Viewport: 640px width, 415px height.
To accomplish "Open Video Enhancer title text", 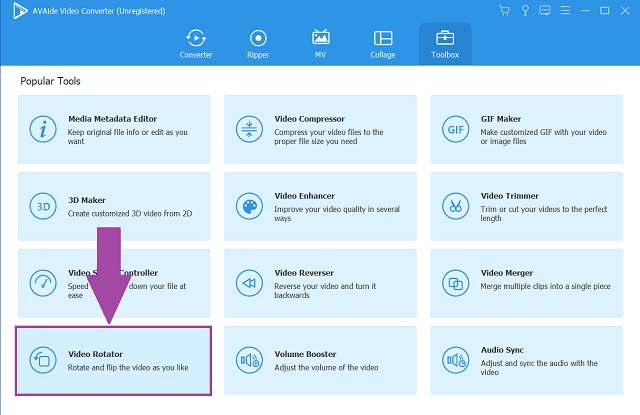I will click(304, 196).
